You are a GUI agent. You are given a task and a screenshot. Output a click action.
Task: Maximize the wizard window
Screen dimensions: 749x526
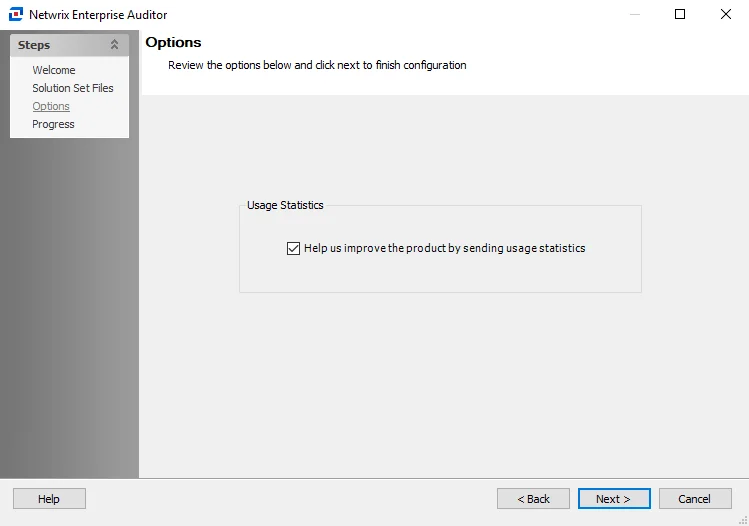pyautogui.click(x=680, y=14)
